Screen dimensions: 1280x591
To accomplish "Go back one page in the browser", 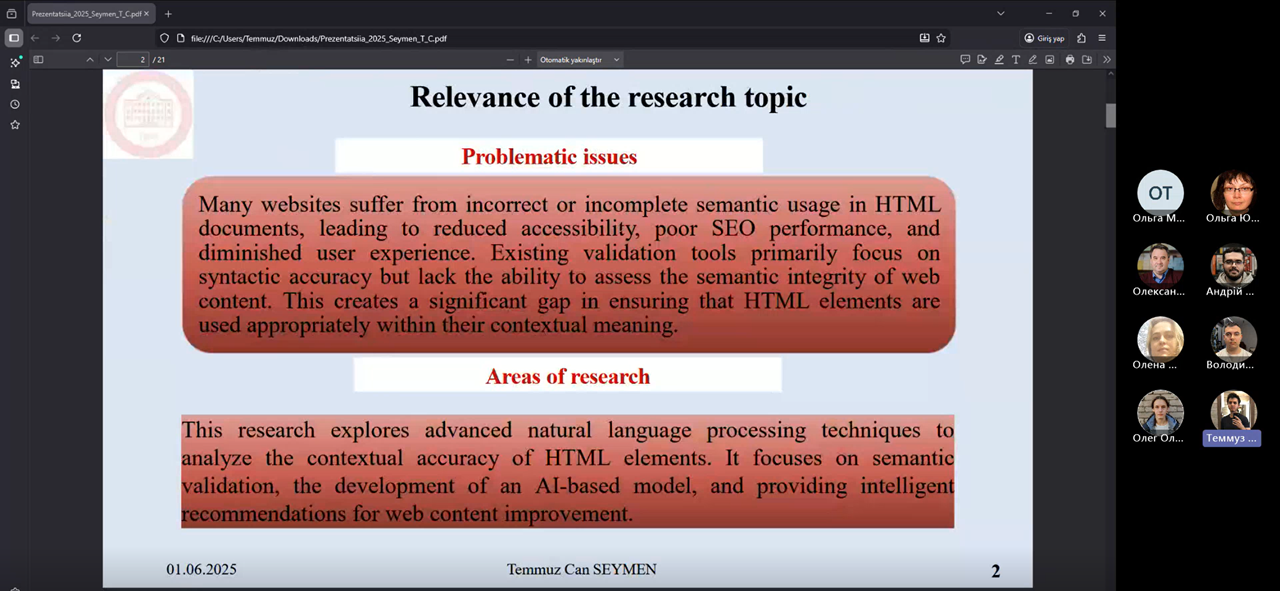I will [35, 38].
